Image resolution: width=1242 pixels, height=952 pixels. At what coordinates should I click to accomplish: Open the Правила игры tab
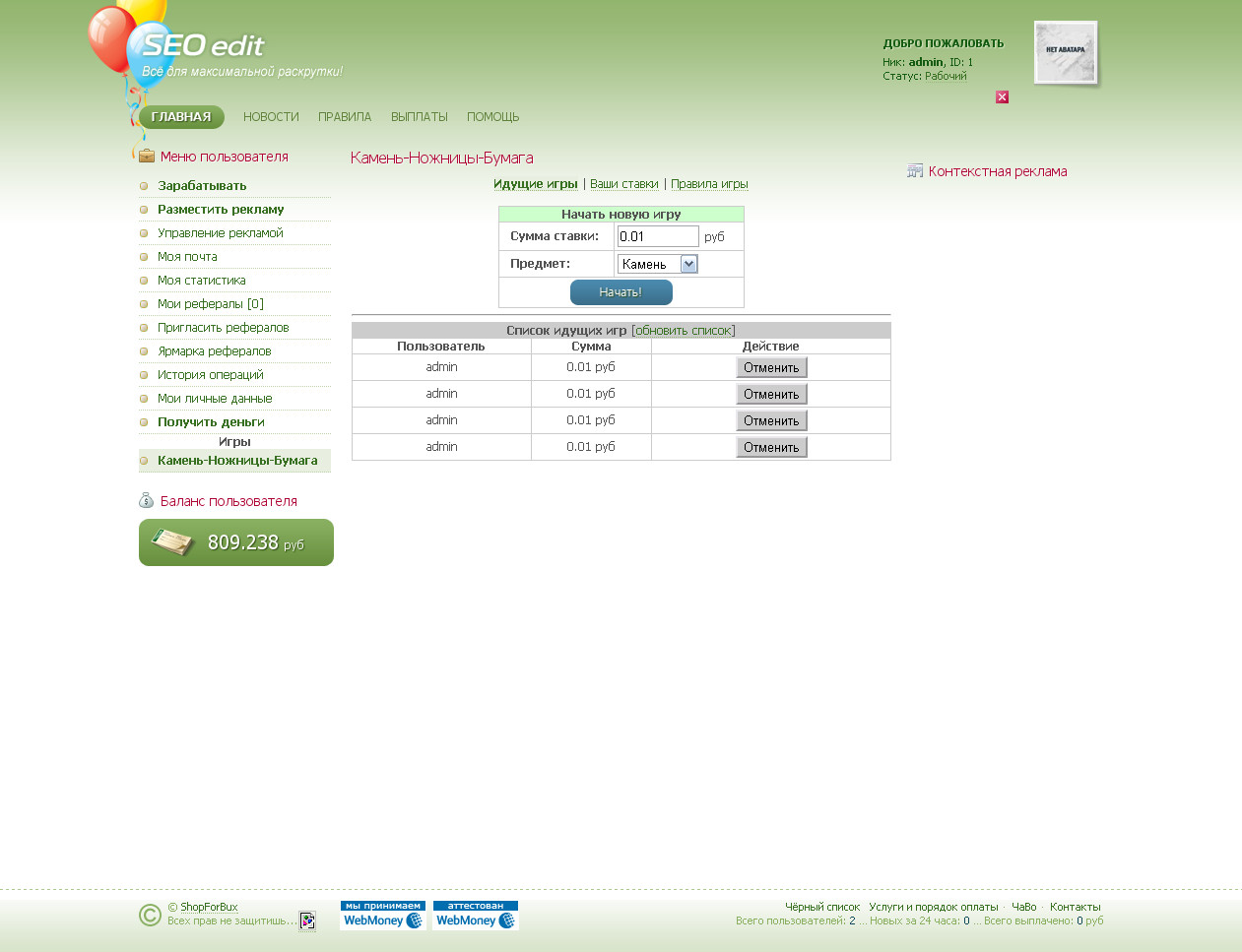(x=709, y=184)
